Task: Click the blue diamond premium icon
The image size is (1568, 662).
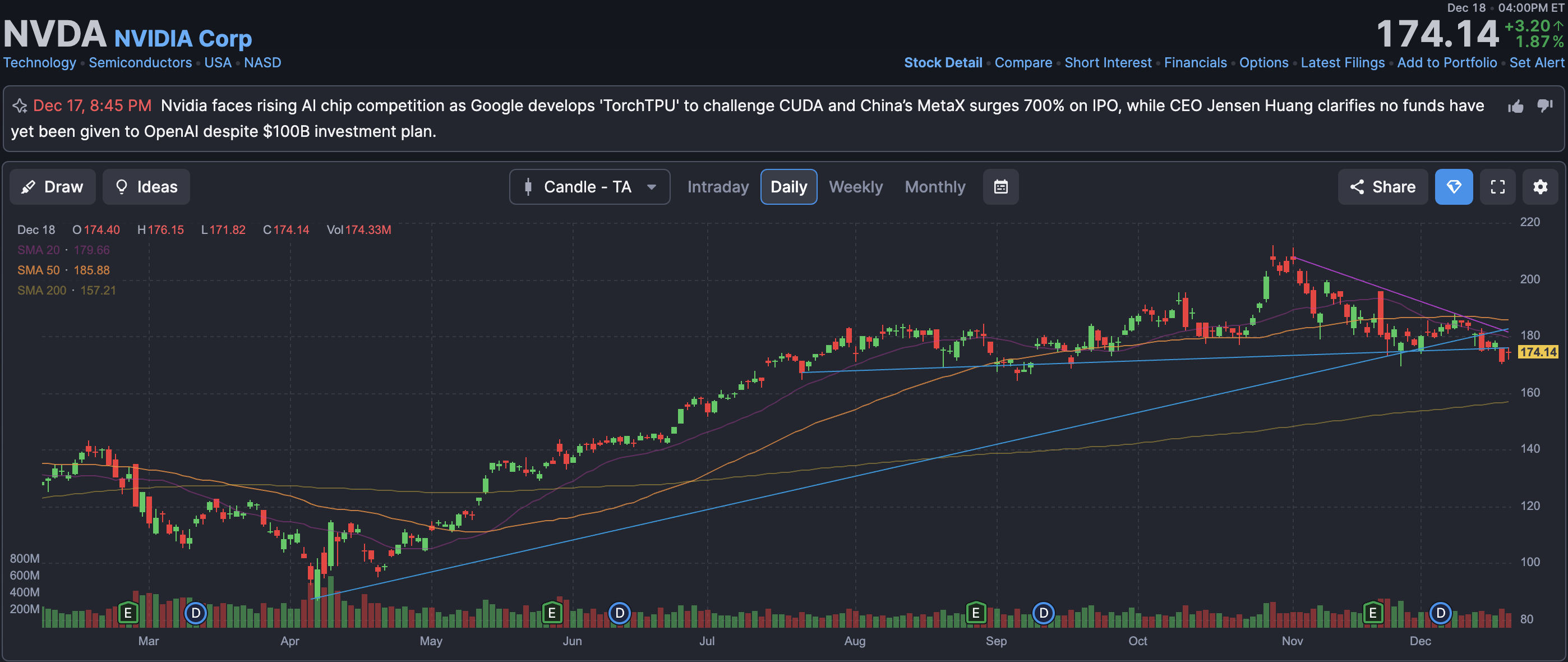Action: pyautogui.click(x=1454, y=187)
